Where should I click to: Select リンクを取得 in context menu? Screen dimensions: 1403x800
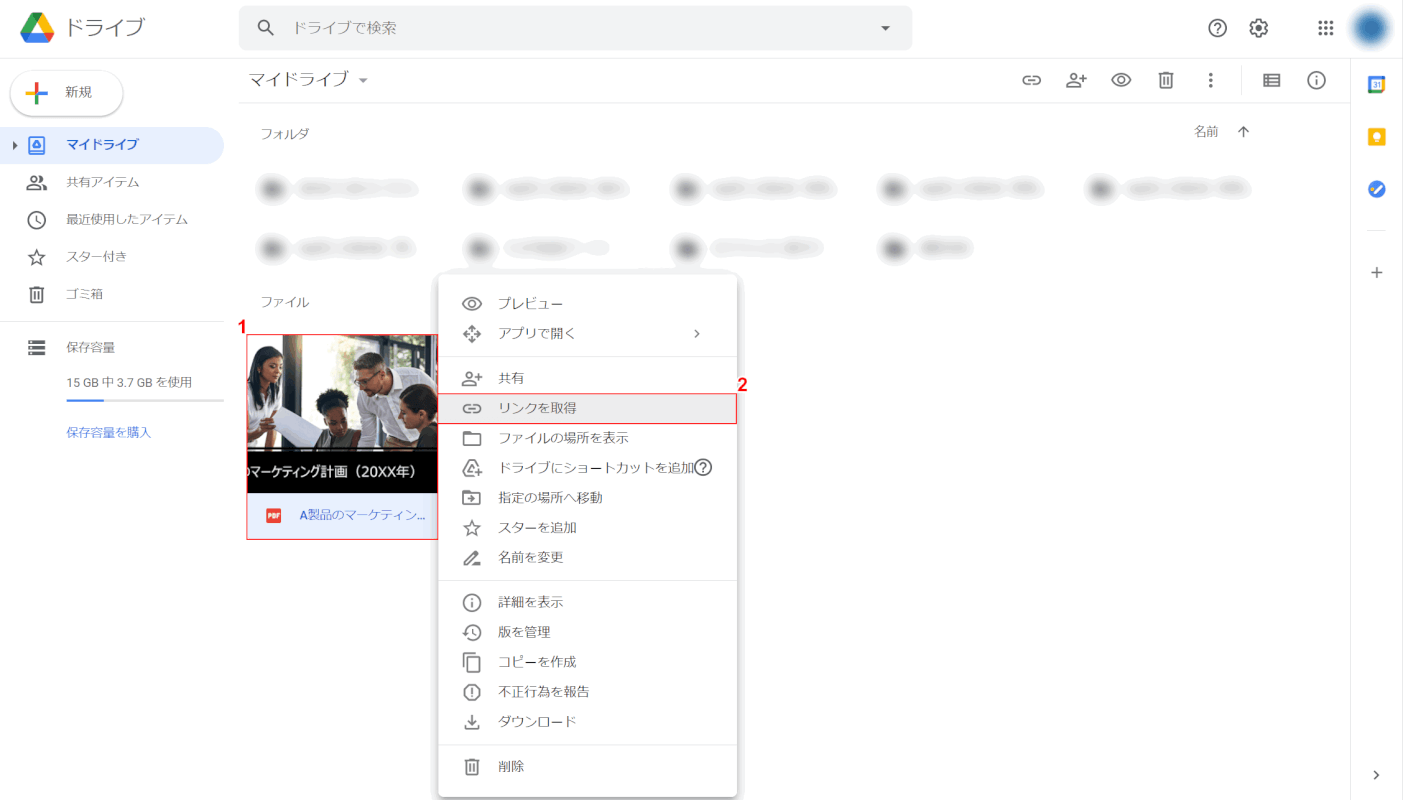587,408
